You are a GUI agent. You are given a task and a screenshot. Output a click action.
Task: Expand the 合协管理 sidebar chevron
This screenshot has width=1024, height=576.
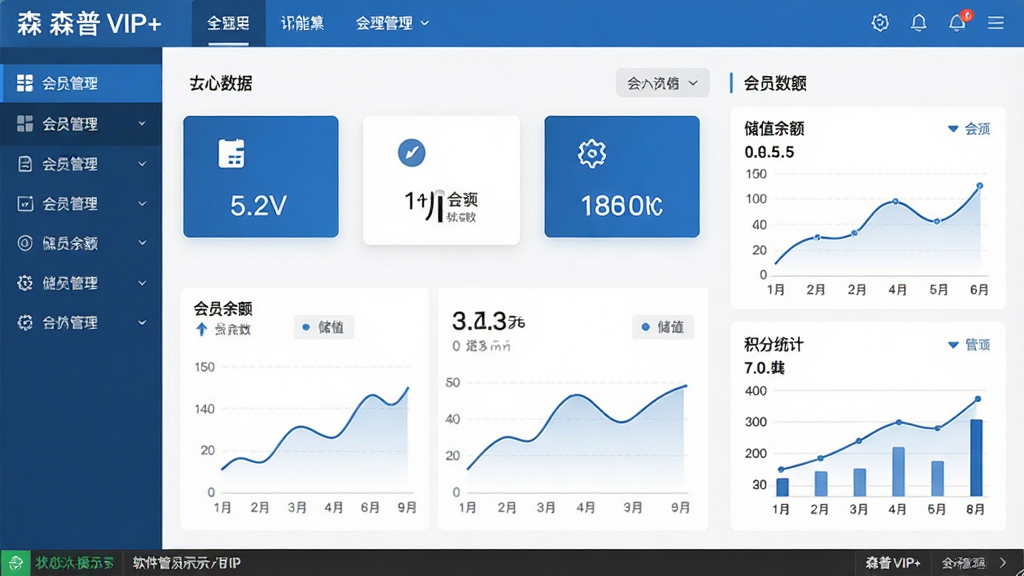(142, 323)
